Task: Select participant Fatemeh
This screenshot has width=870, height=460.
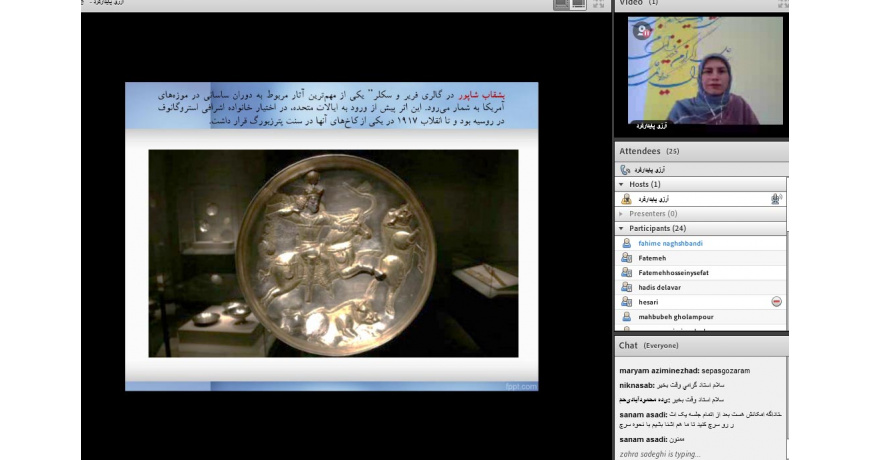Action: 700,258
